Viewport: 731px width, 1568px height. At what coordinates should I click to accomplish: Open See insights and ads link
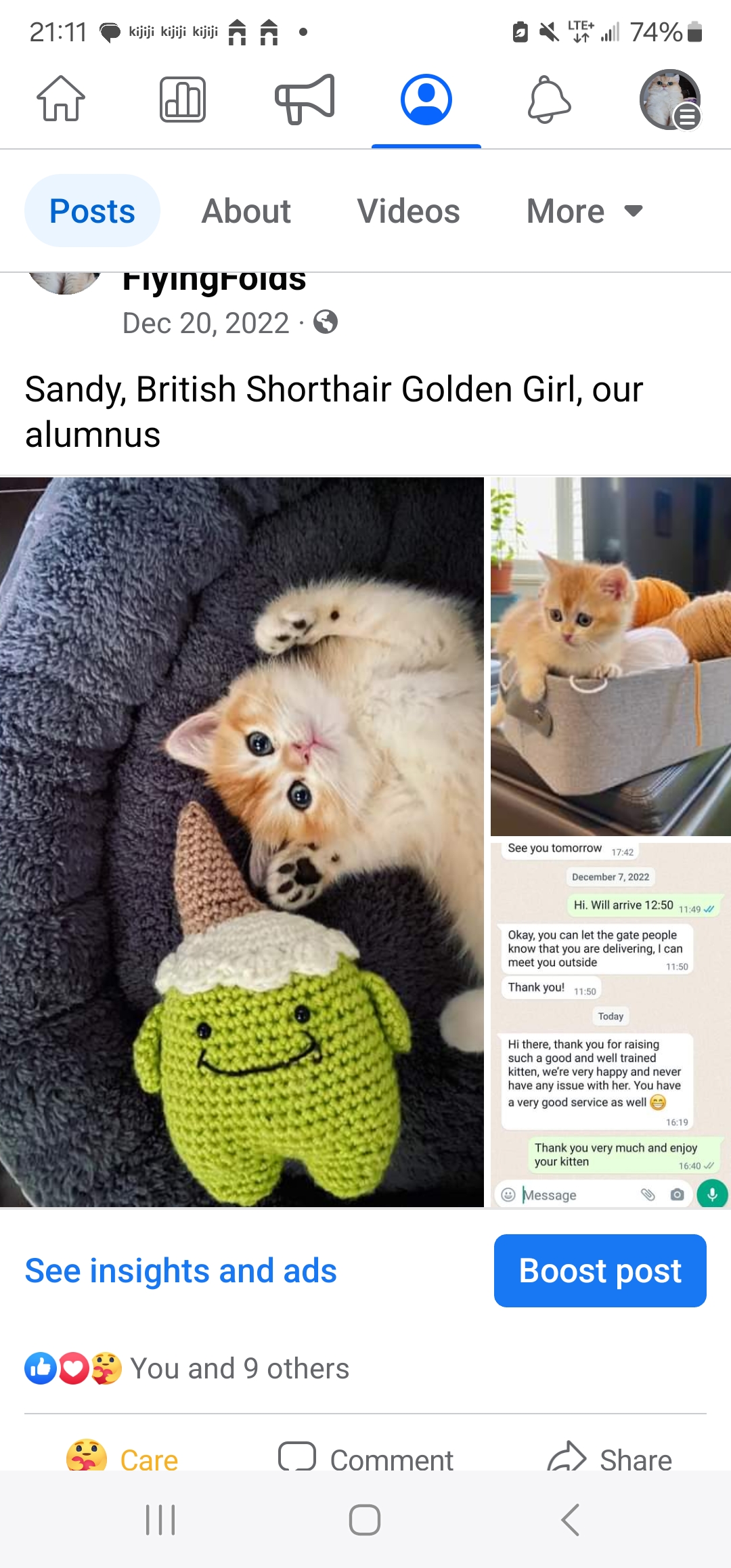click(181, 1271)
